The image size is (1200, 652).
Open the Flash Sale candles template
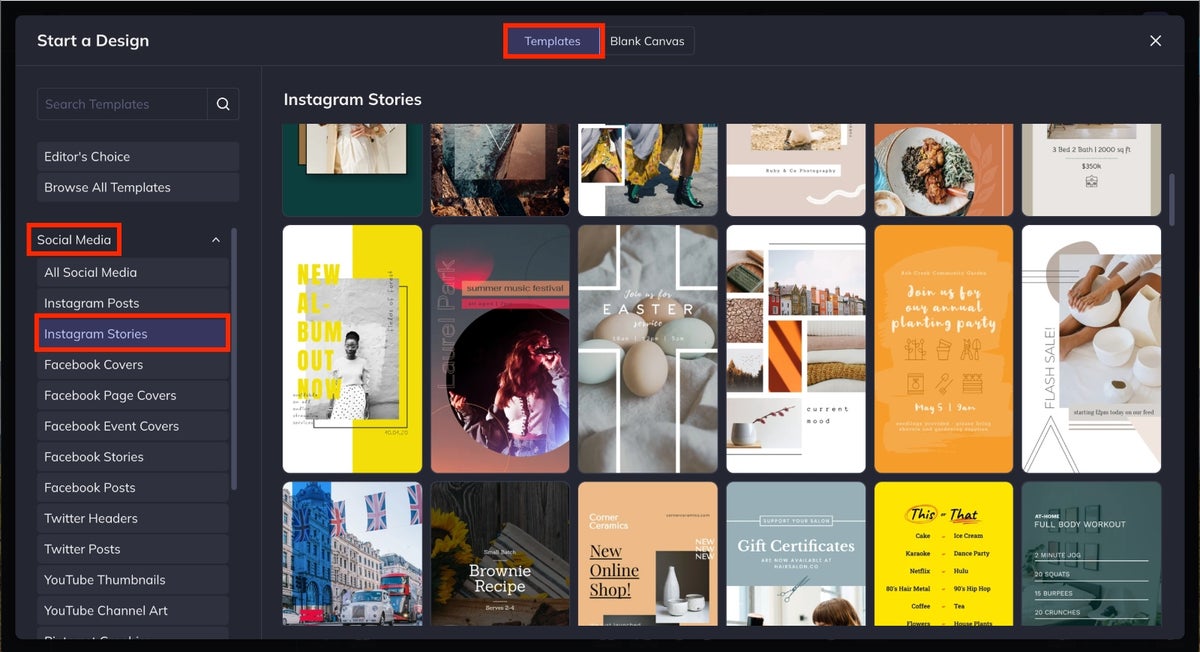click(1091, 347)
